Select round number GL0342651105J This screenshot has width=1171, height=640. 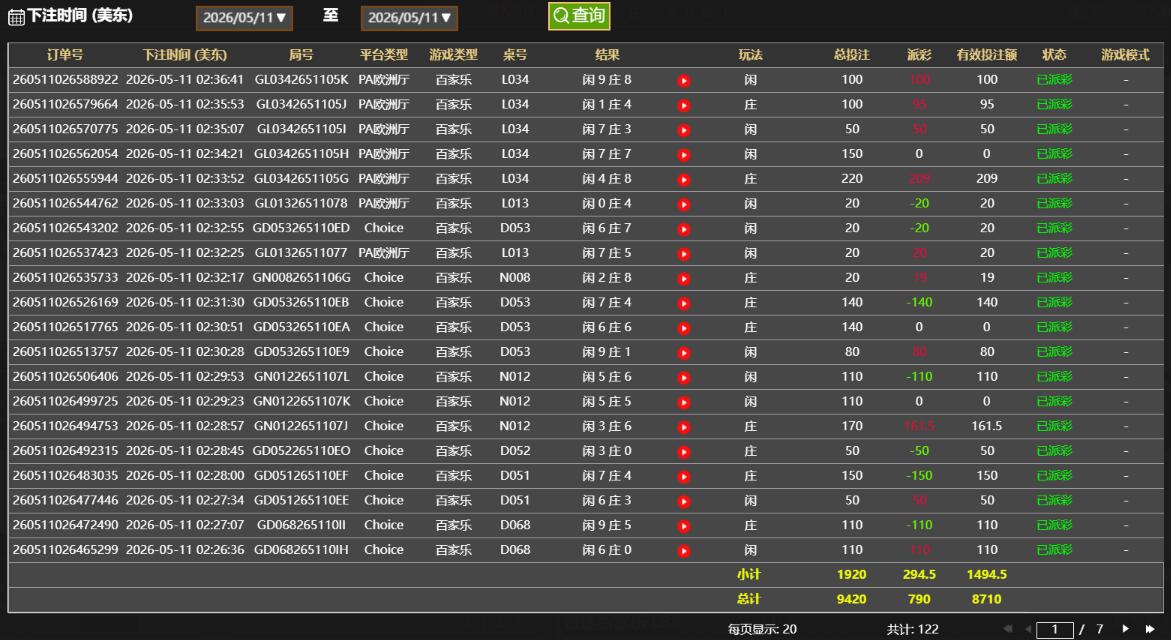click(301, 104)
